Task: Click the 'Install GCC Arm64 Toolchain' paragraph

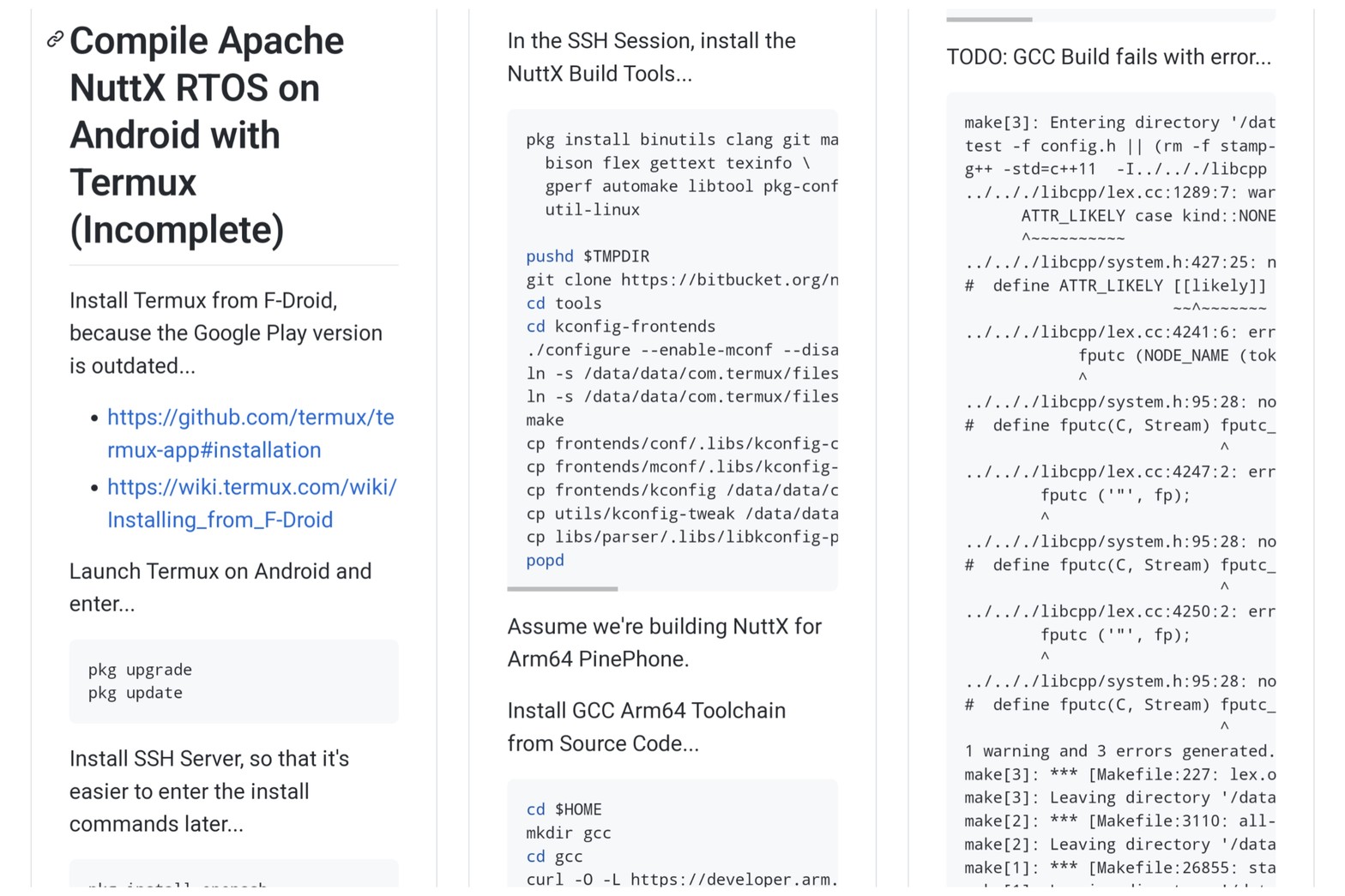Action: point(646,727)
